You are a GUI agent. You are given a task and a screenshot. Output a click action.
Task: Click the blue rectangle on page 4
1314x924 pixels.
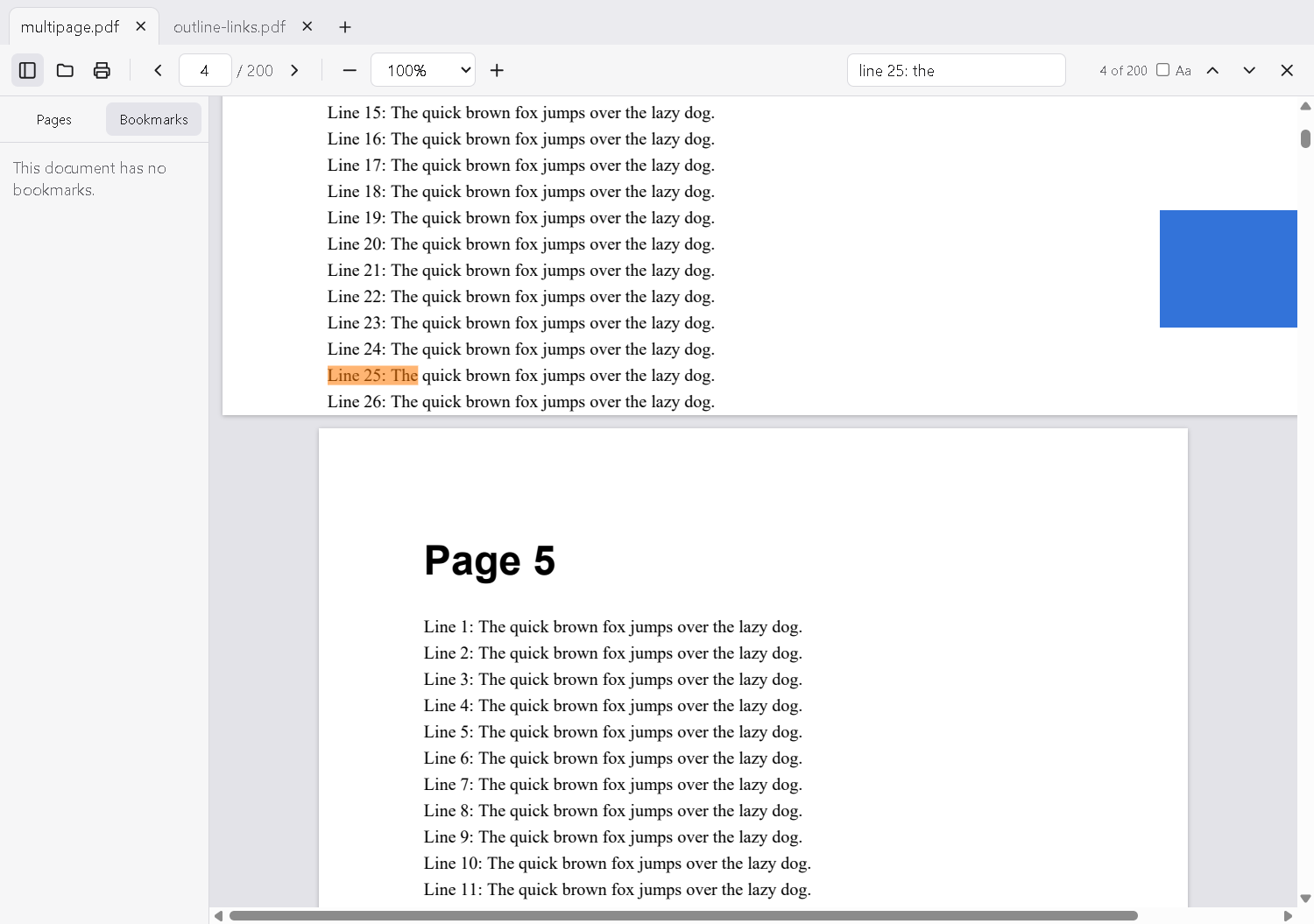pos(1228,269)
